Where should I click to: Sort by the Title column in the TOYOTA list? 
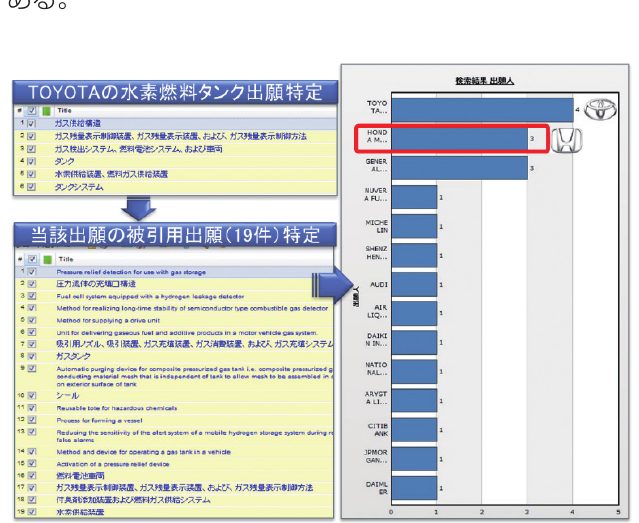click(64, 110)
